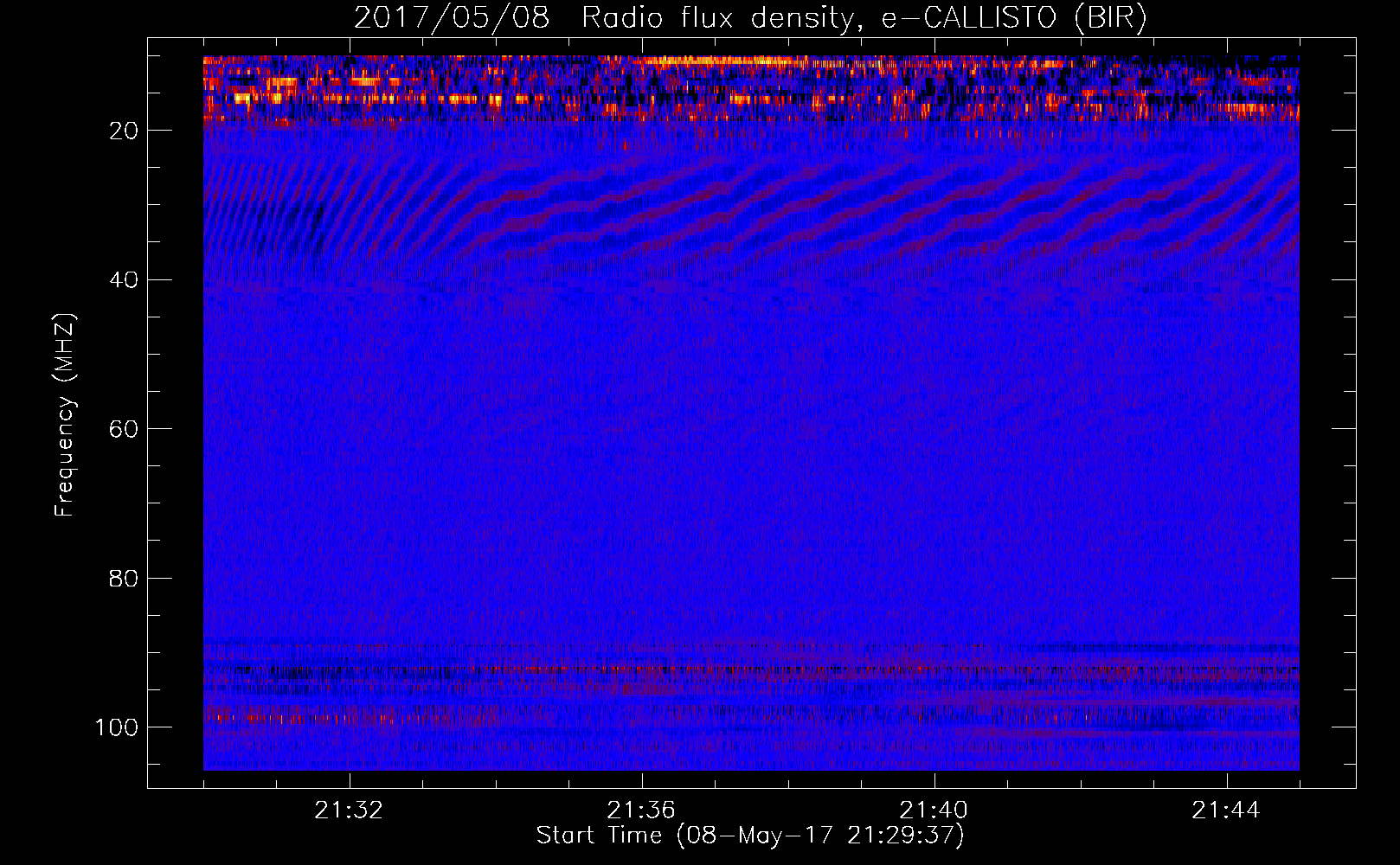This screenshot has height=865, width=1400.
Task: Click the 20 MHz frequency tick label
Action: 124,131
